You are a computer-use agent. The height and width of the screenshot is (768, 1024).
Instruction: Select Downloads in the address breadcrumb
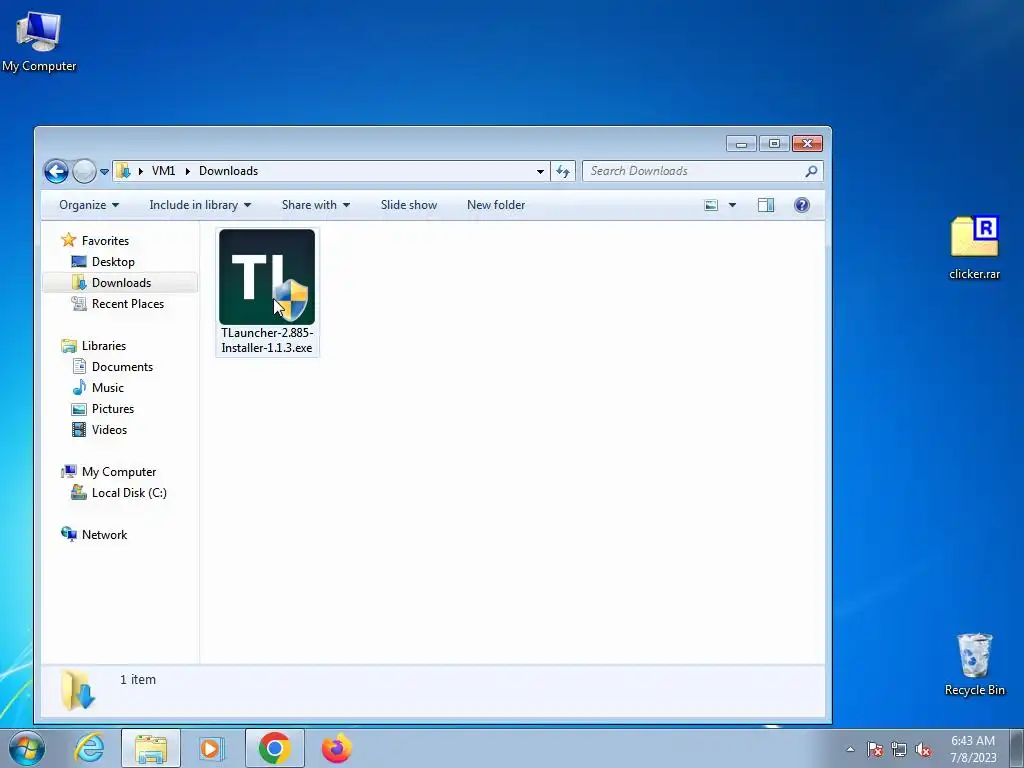(229, 171)
